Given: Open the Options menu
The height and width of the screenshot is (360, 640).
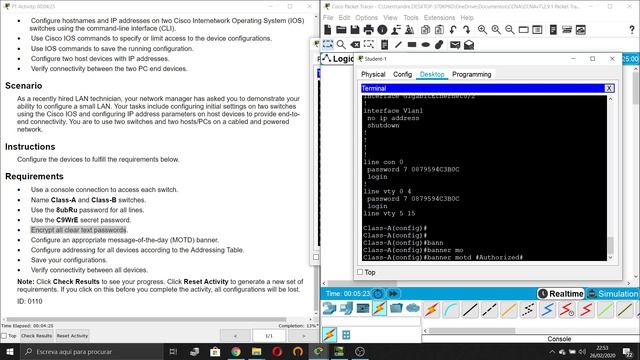Looking at the screenshot, I should point(366,18).
